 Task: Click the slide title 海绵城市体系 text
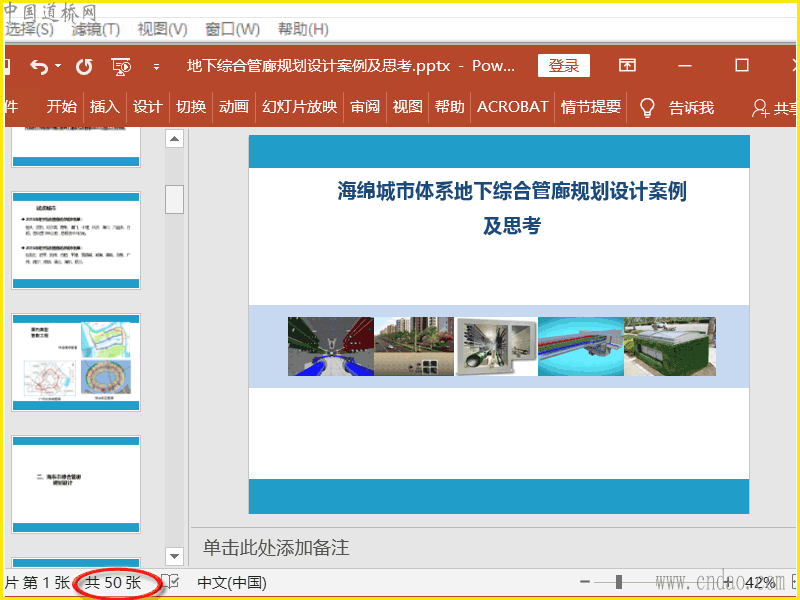click(x=512, y=191)
